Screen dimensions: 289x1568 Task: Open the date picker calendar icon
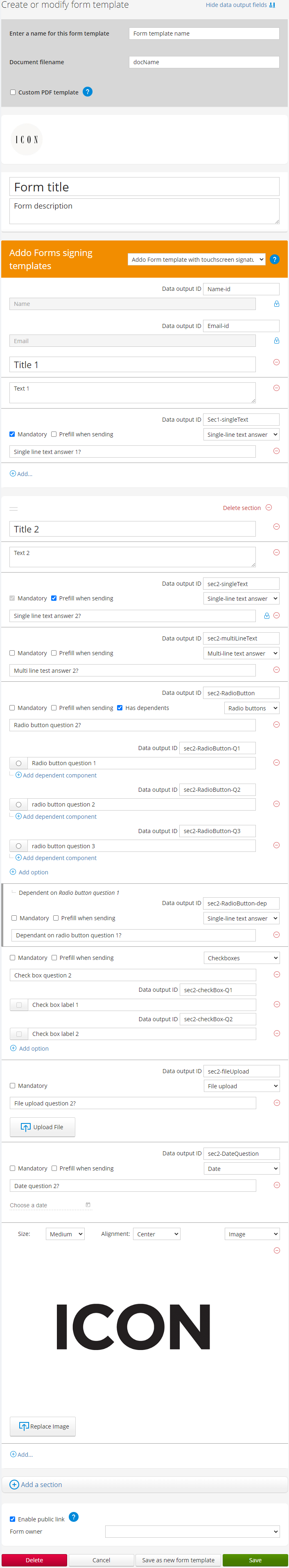click(88, 1204)
